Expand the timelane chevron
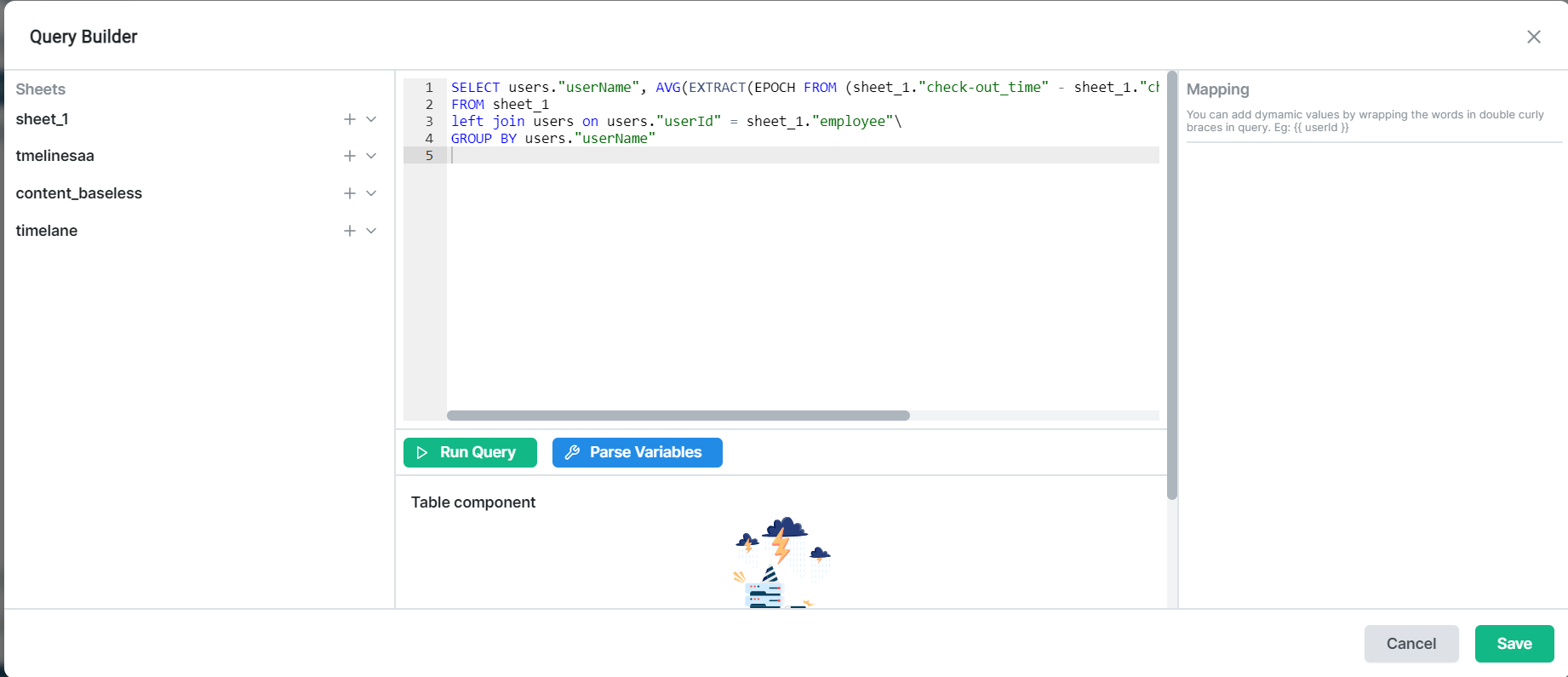 [371, 231]
